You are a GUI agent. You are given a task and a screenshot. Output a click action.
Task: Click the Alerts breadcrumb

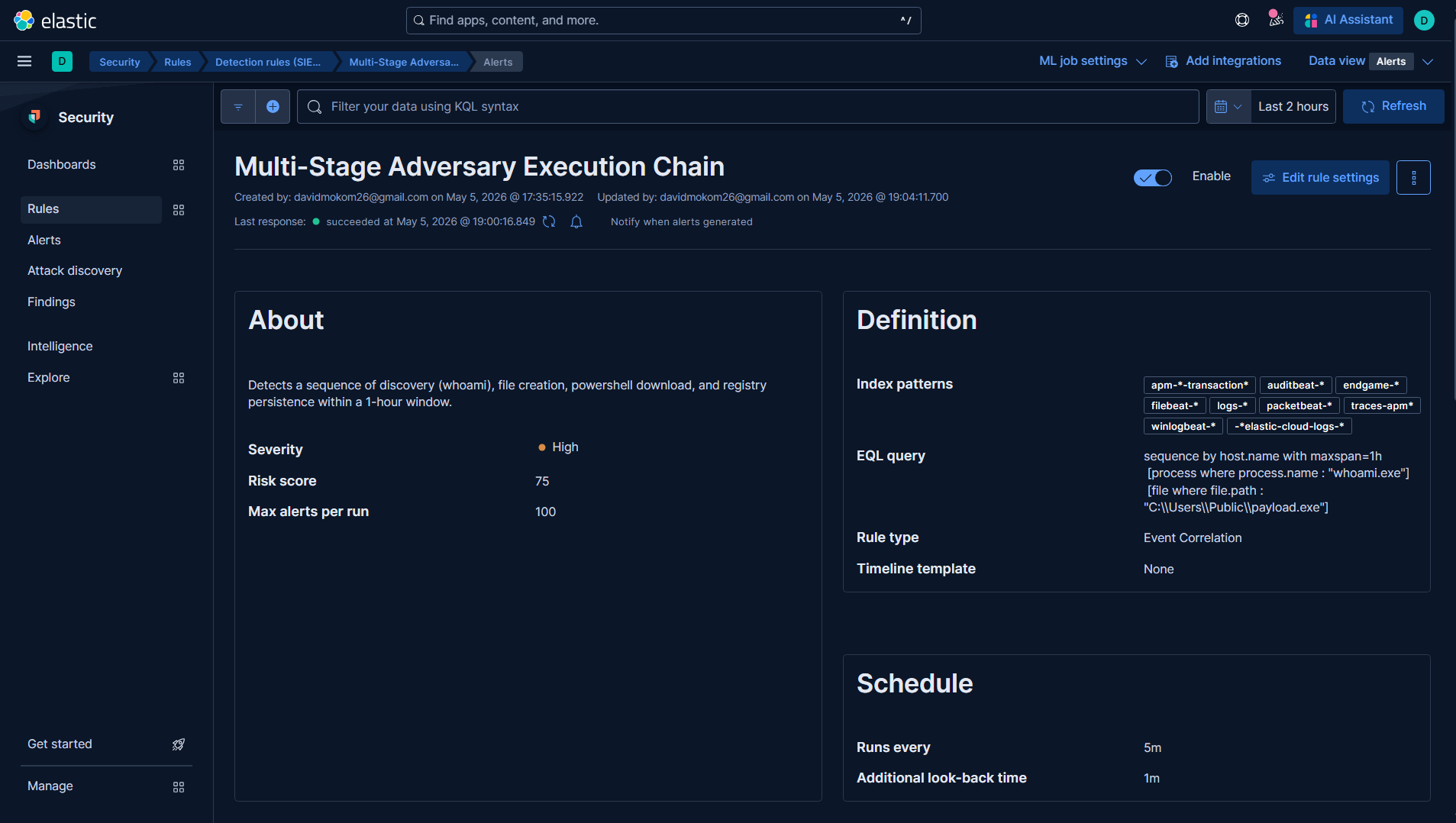tap(498, 62)
